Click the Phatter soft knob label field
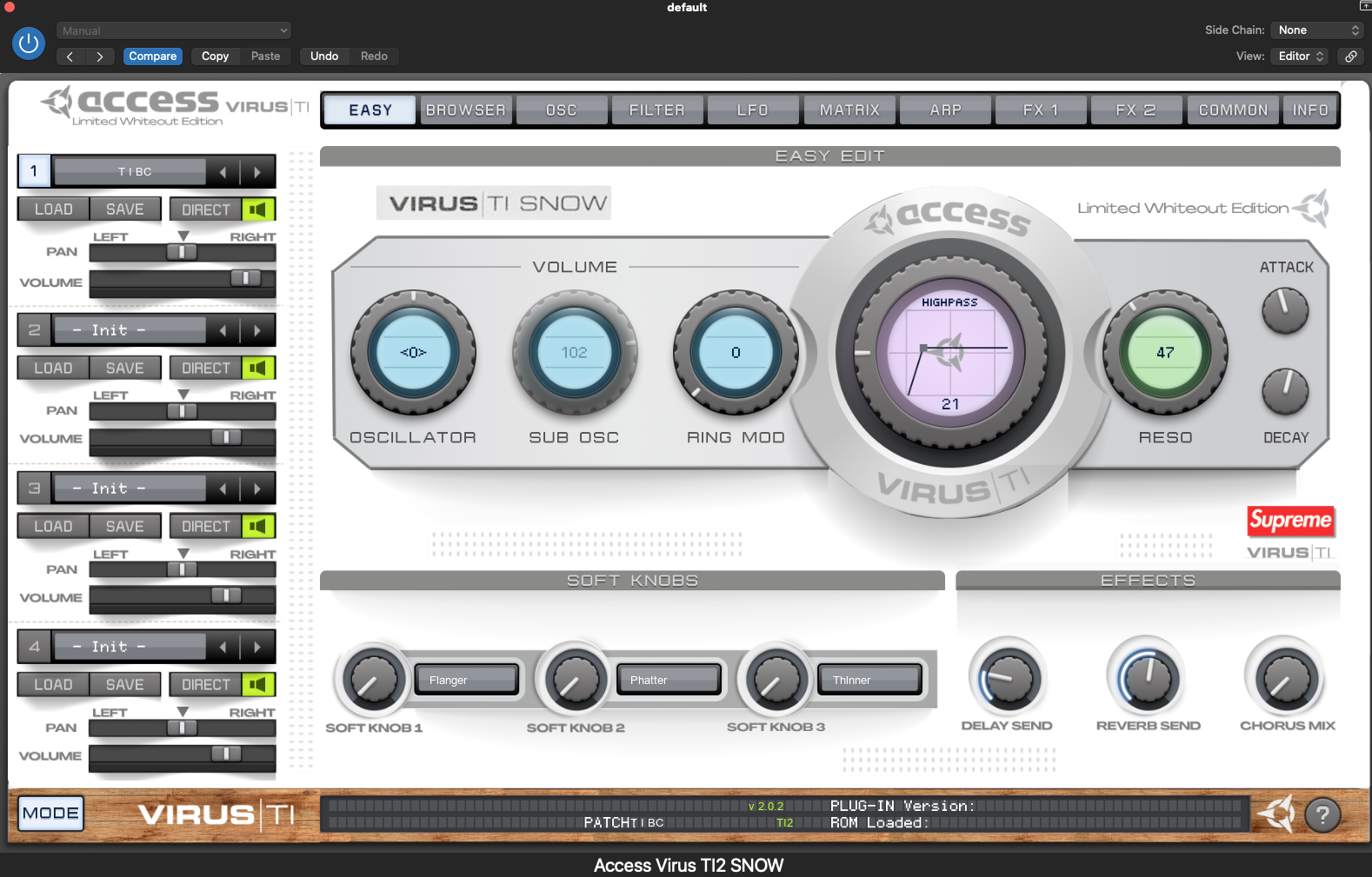The image size is (1372, 877). (669, 680)
